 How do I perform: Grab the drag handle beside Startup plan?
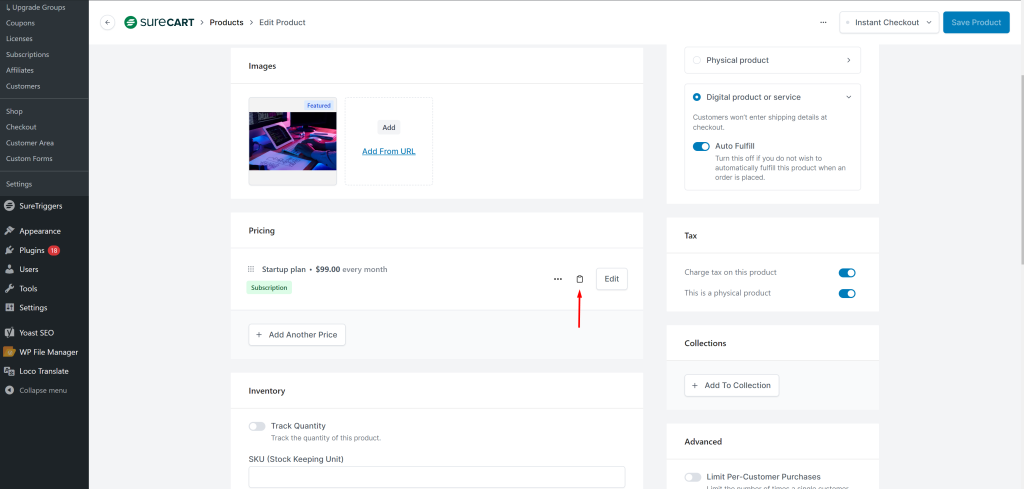click(252, 270)
